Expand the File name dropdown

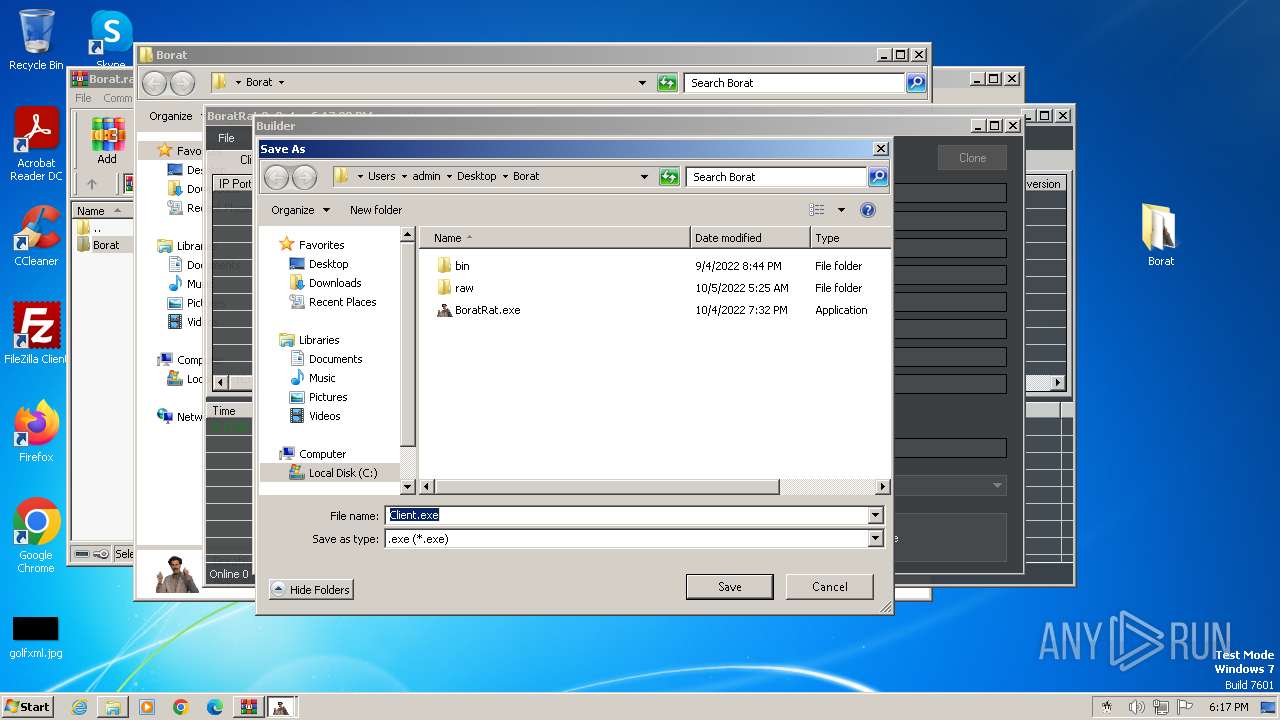[x=876, y=515]
